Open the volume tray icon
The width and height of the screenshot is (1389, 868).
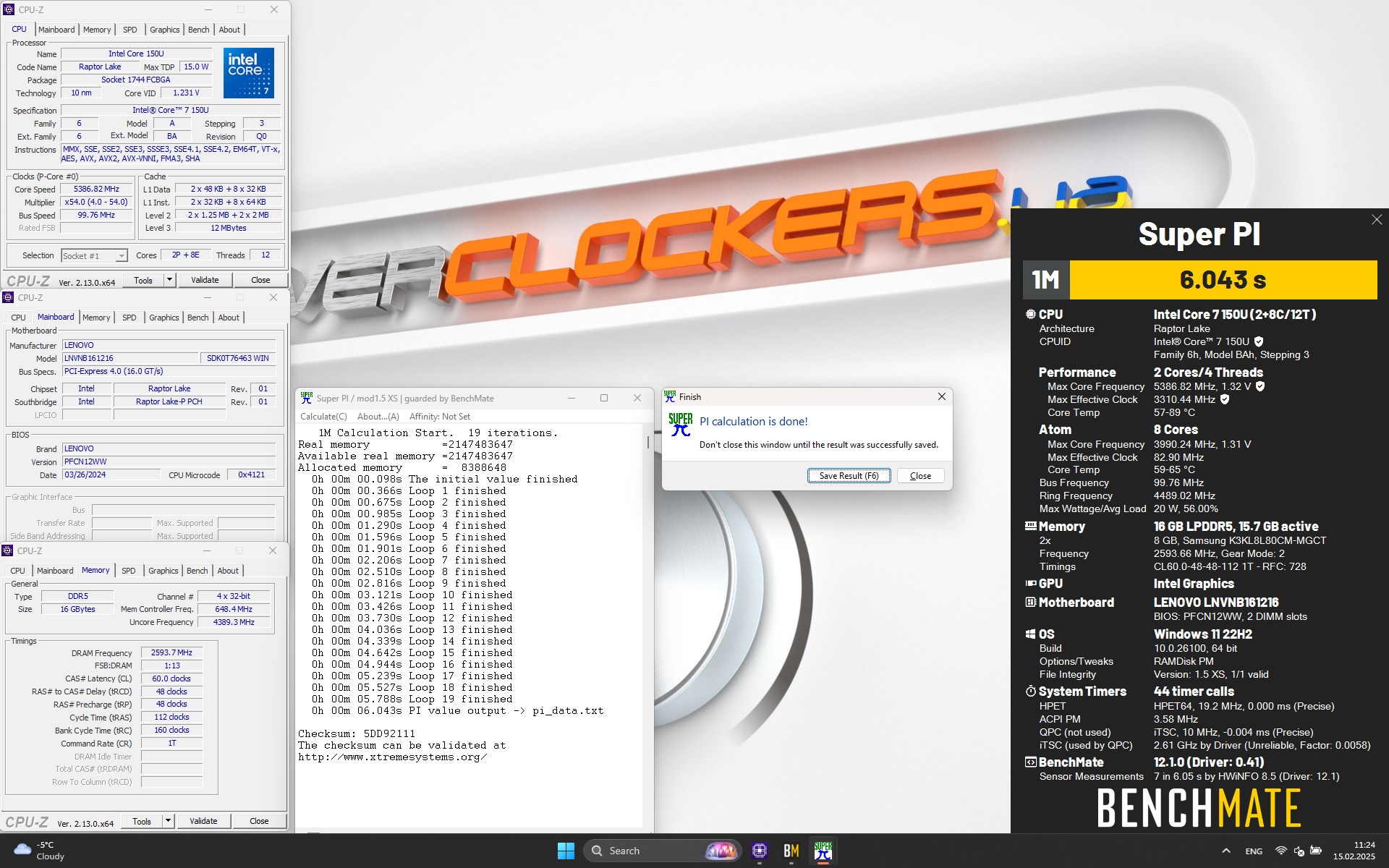coord(1299,851)
